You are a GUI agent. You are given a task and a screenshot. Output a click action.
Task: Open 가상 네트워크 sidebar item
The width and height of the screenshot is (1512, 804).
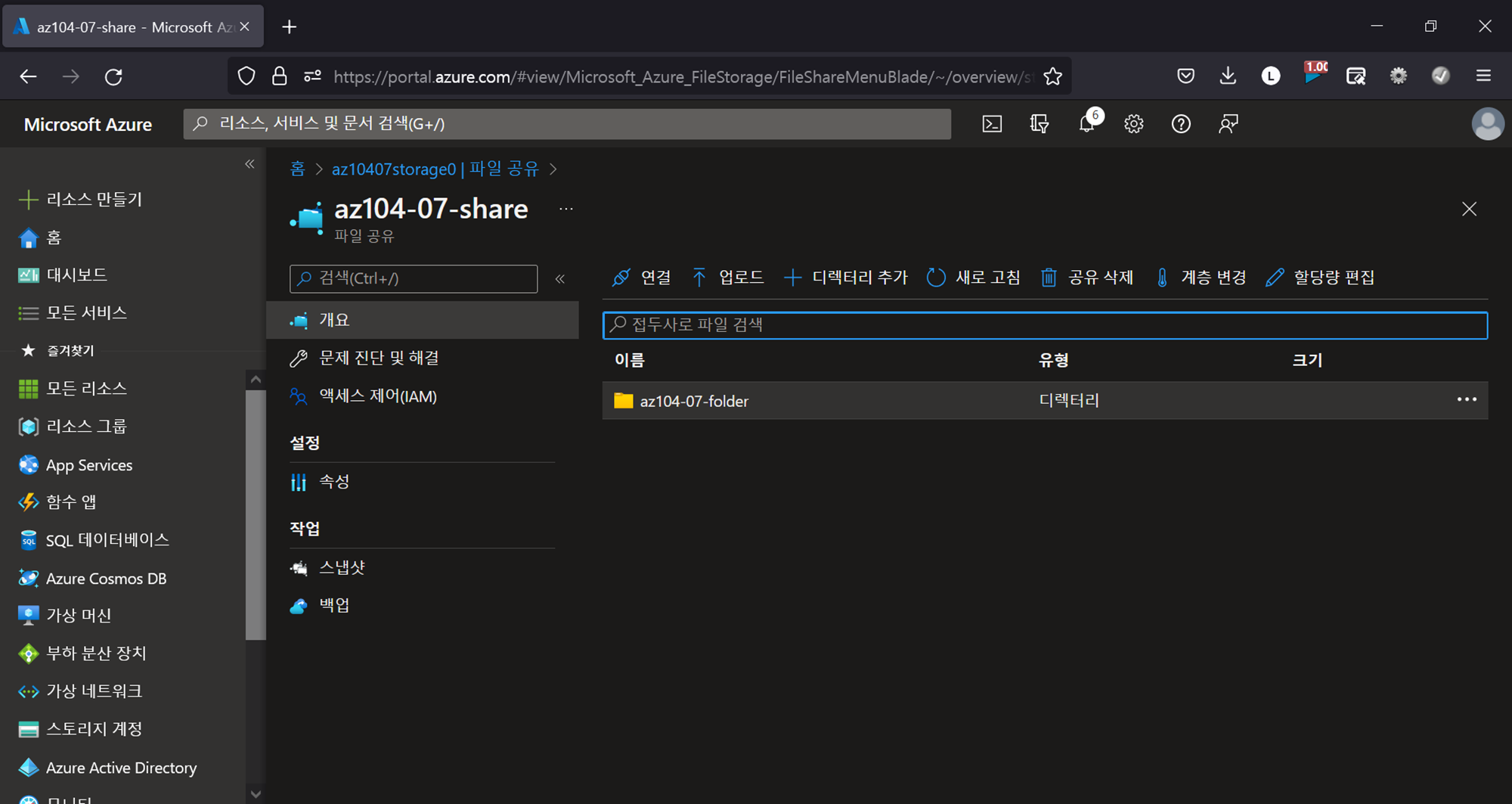(80, 691)
